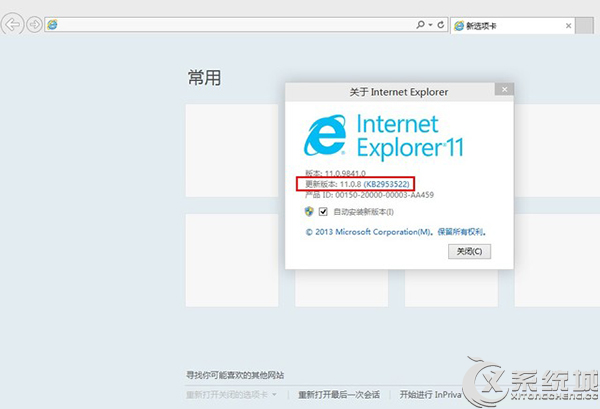Click the 常用 heading on new tab page
This screenshot has width=600, height=409.
tap(204, 78)
